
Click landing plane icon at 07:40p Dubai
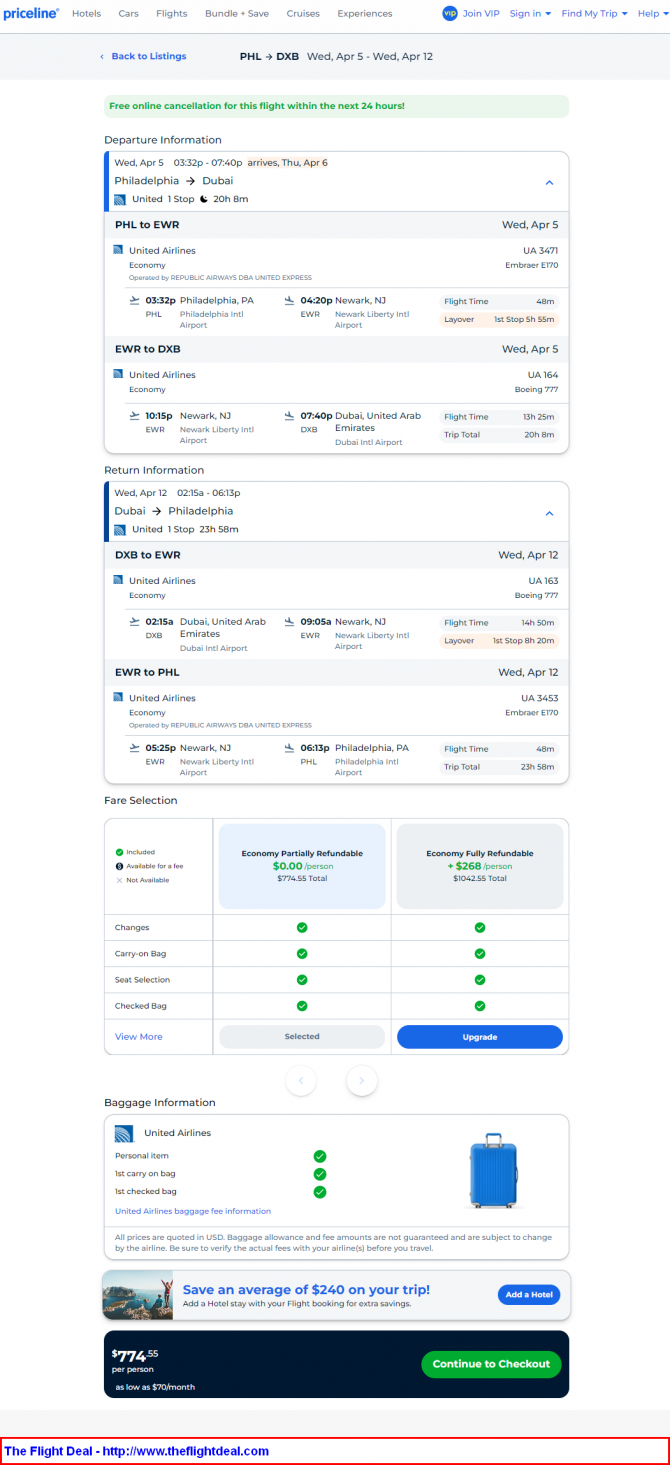pyautogui.click(x=290, y=416)
